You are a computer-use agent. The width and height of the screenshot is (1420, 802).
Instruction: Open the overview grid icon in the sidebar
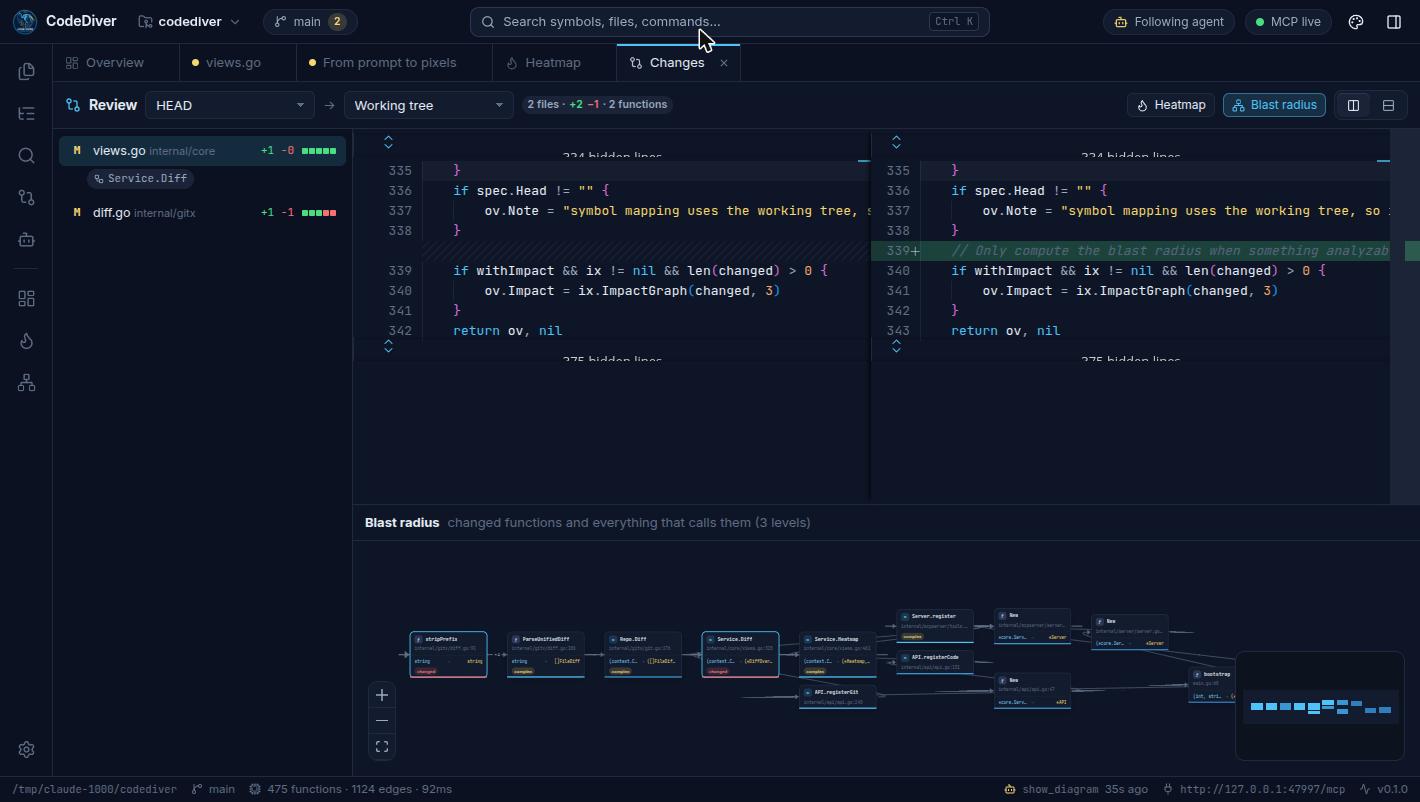point(27,299)
